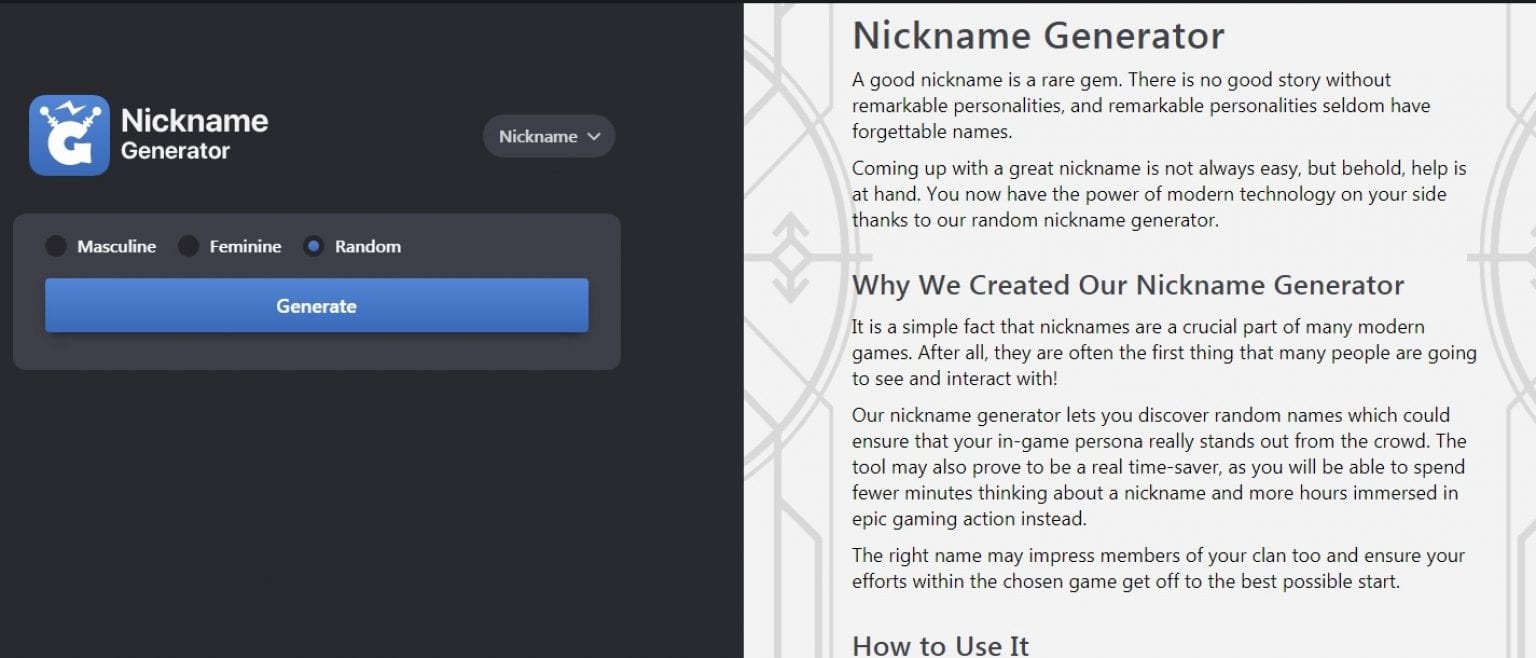Click the Masculine text label
Image resolution: width=1536 pixels, height=658 pixels.
coord(117,246)
